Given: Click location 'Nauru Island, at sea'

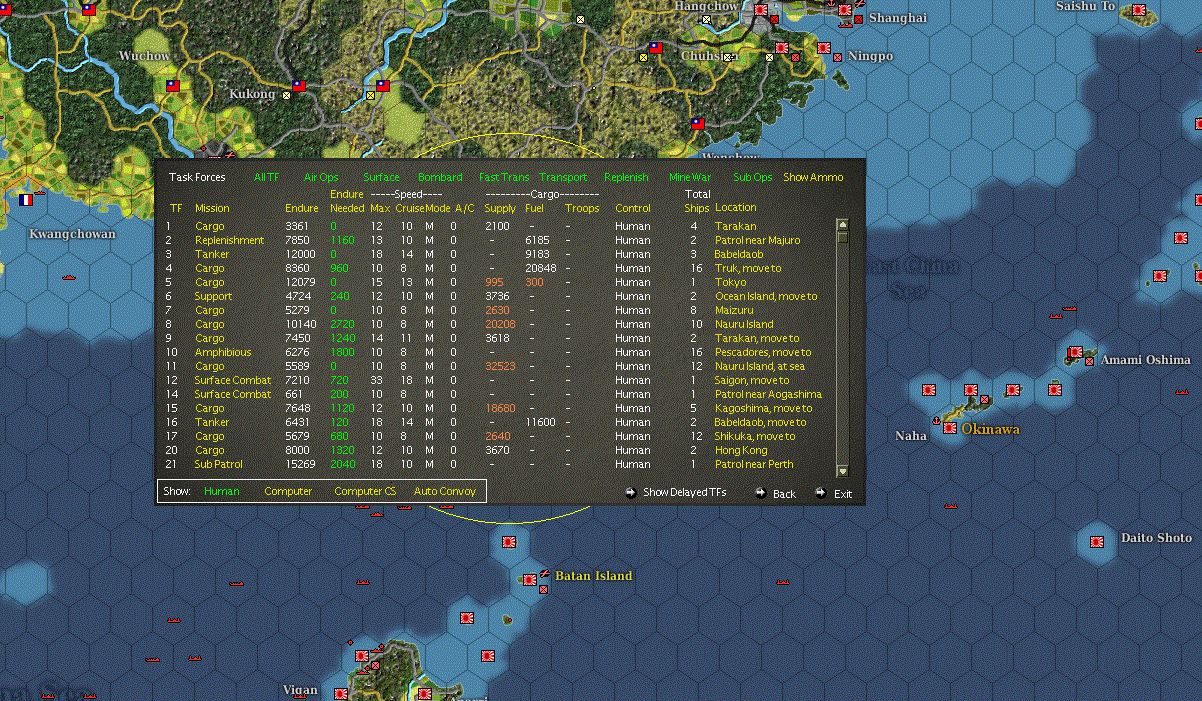Looking at the screenshot, I should point(759,366).
